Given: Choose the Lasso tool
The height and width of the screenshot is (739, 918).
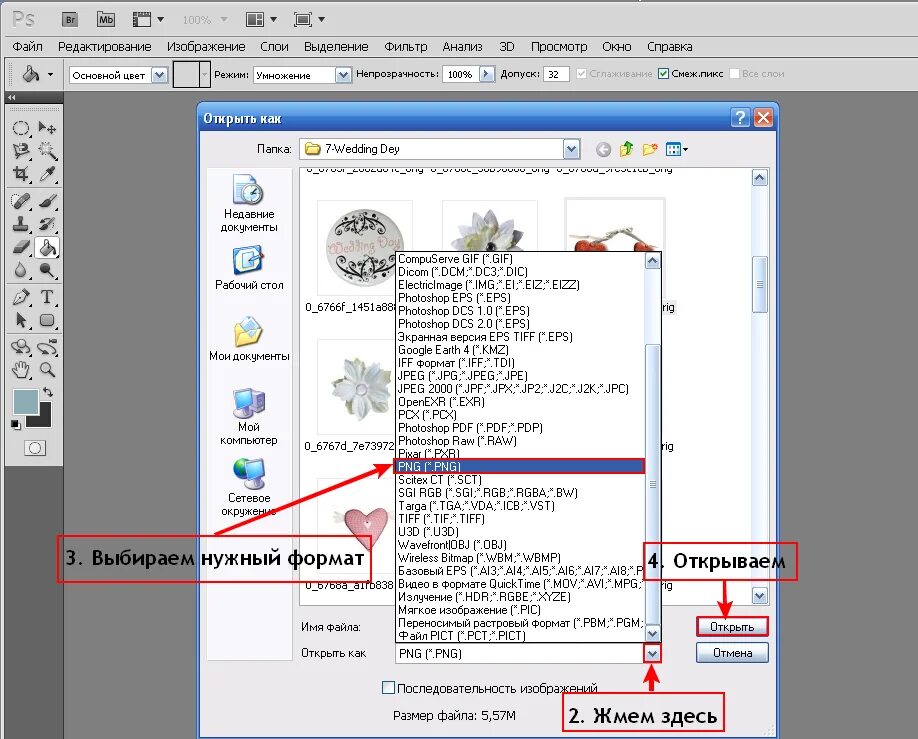Looking at the screenshot, I should tap(21, 150).
